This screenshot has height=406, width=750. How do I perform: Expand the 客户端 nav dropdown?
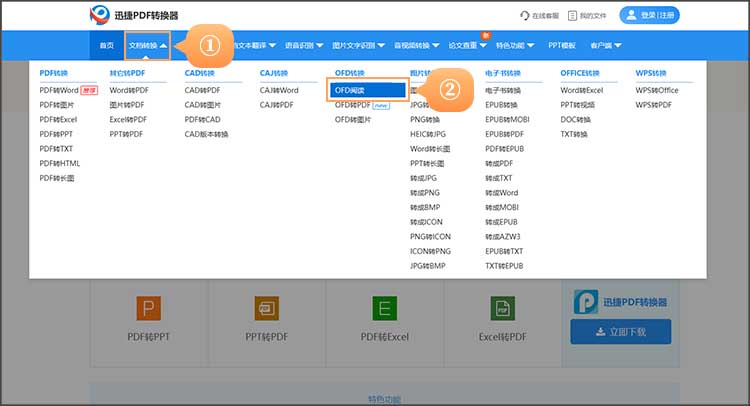pos(606,45)
